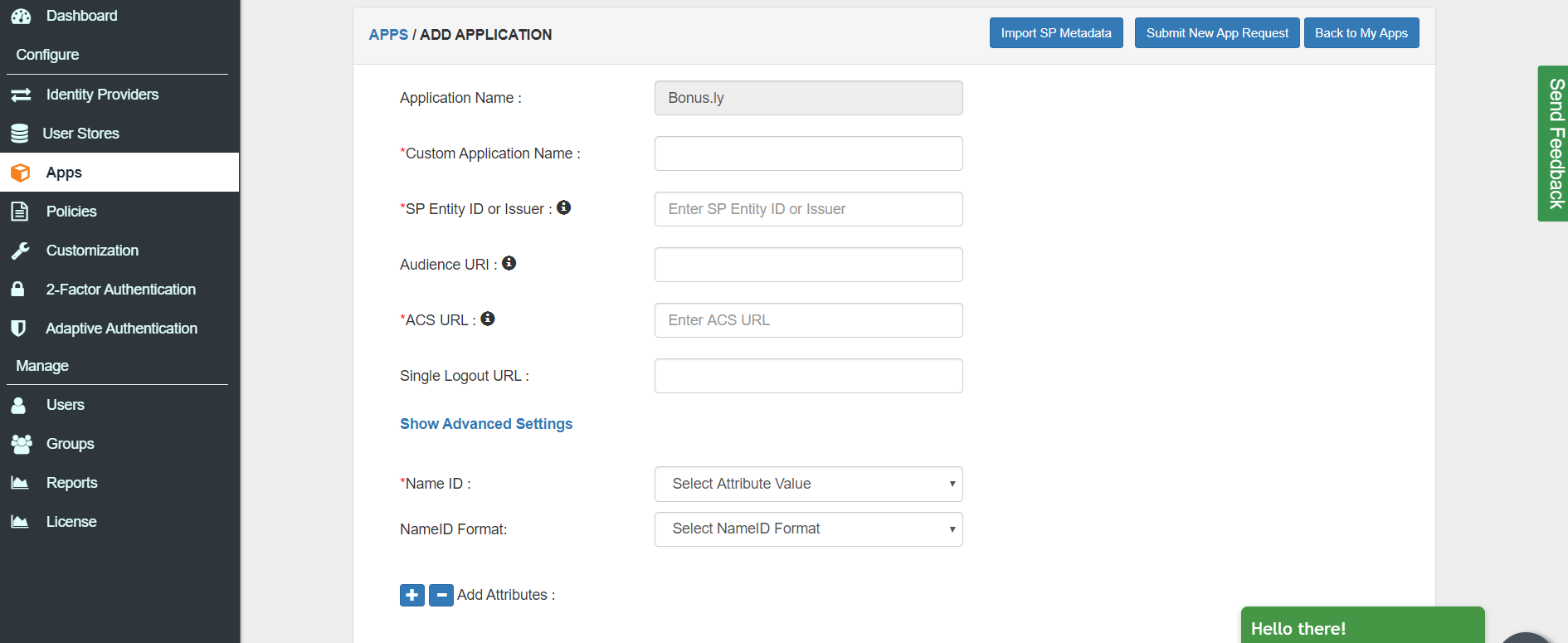Click the Dashboard palette icon
This screenshot has width=1568, height=643.
tap(21, 16)
